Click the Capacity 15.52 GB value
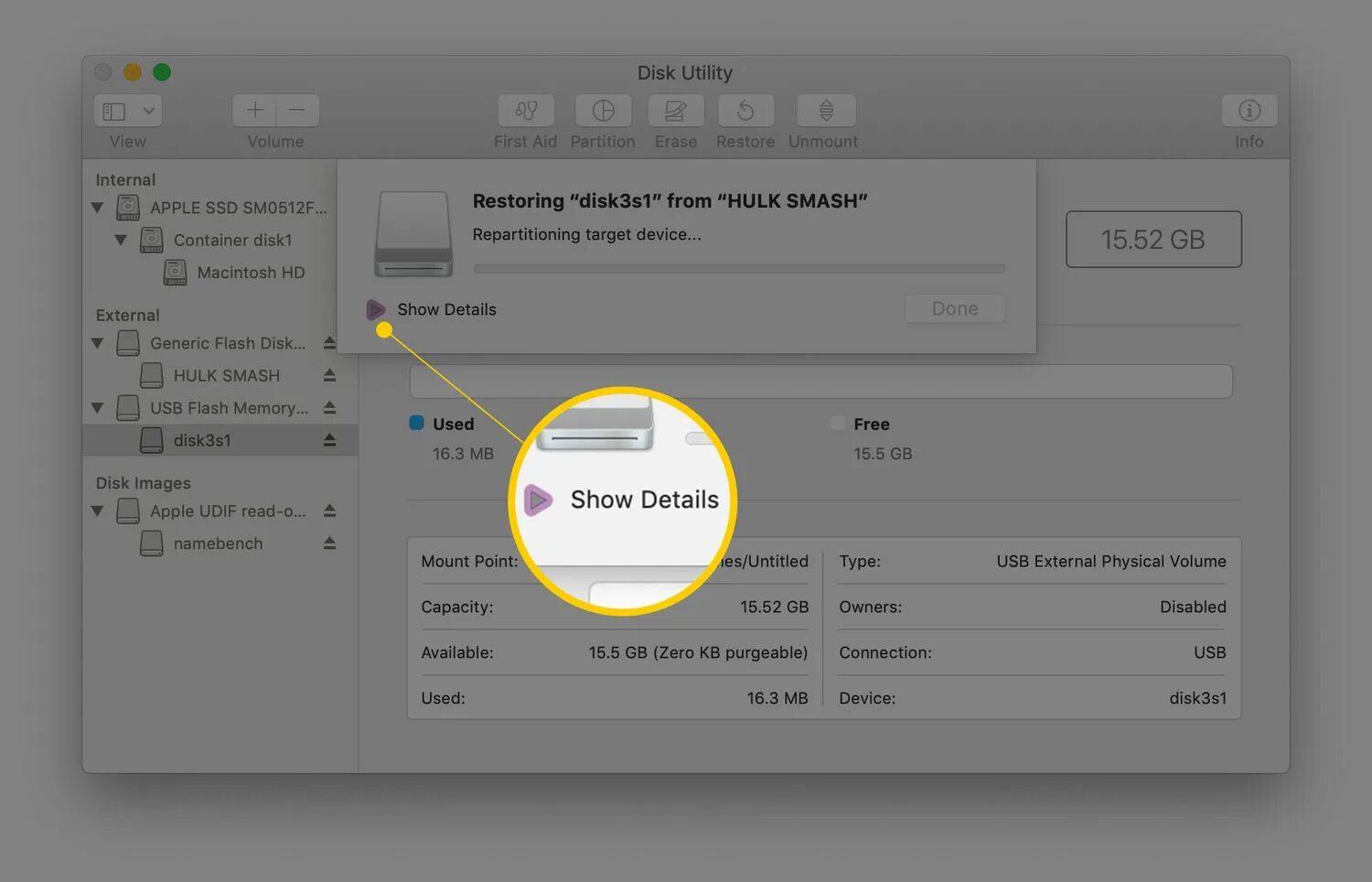 pyautogui.click(x=774, y=608)
